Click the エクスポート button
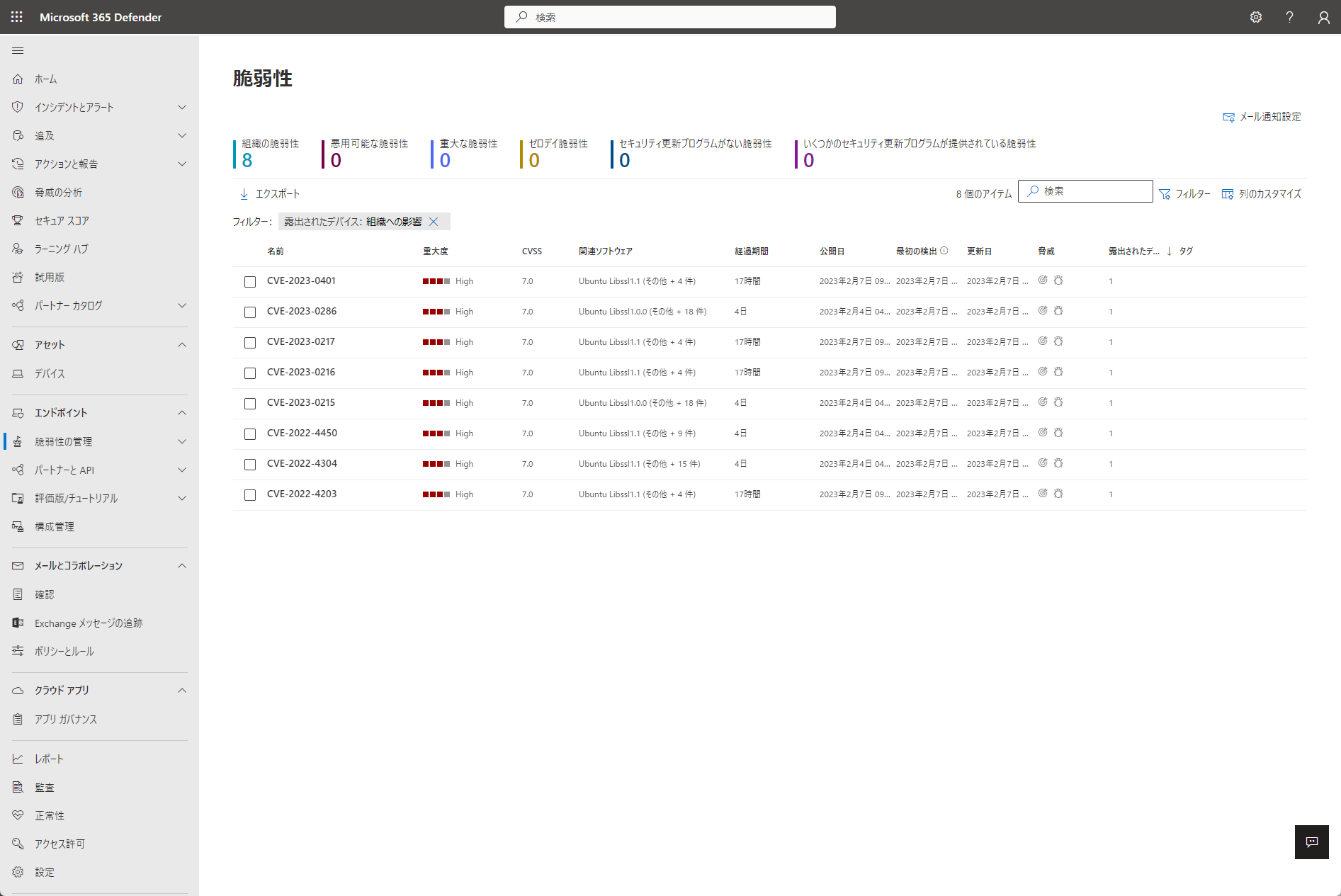The height and width of the screenshot is (896, 1341). [x=270, y=193]
